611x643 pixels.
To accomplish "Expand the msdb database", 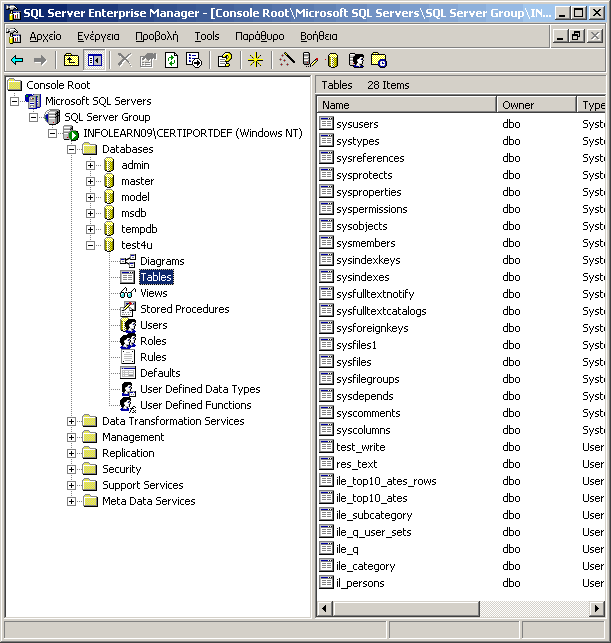I will click(91, 213).
